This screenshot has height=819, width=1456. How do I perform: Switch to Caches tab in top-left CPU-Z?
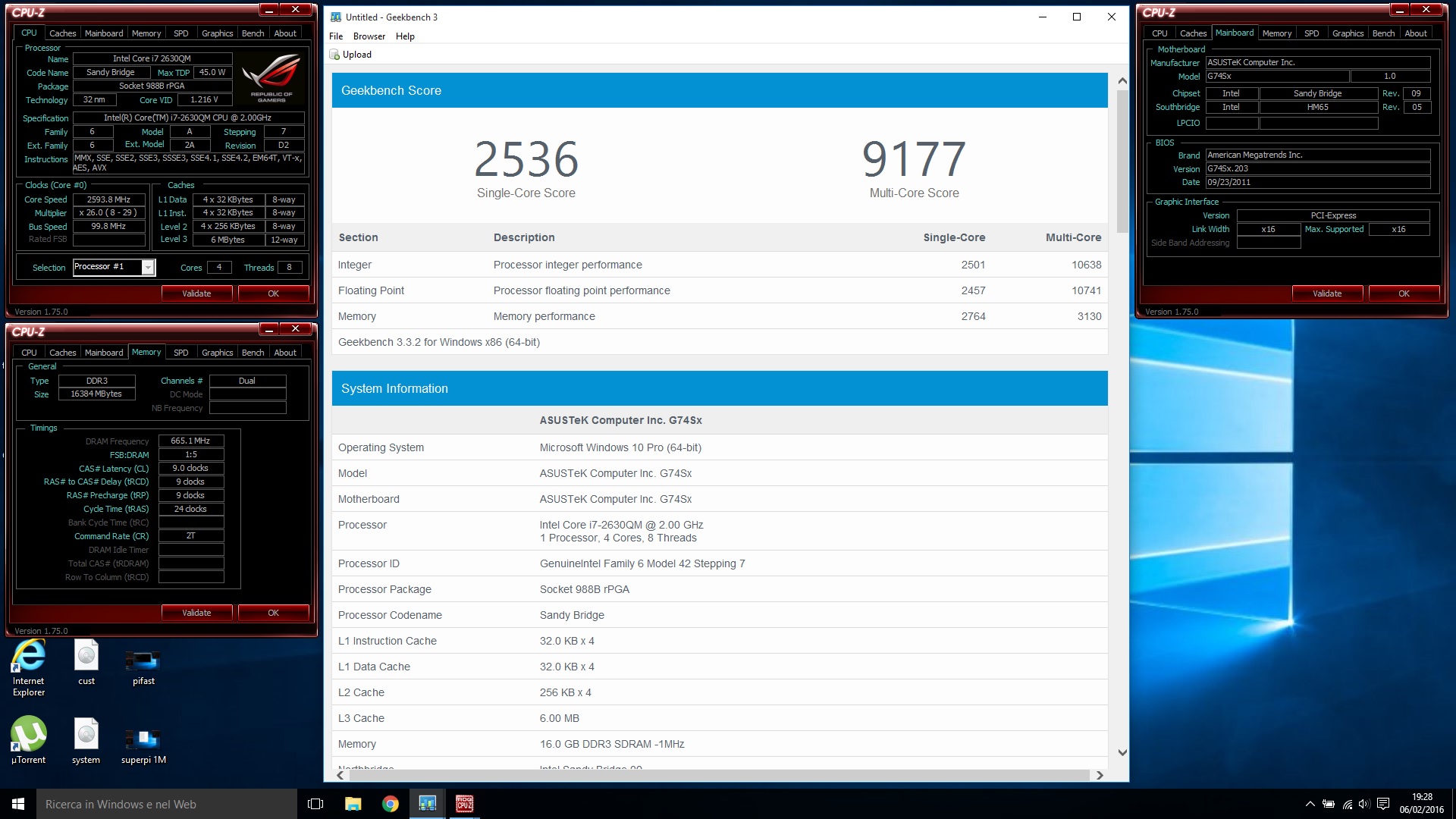pos(62,33)
